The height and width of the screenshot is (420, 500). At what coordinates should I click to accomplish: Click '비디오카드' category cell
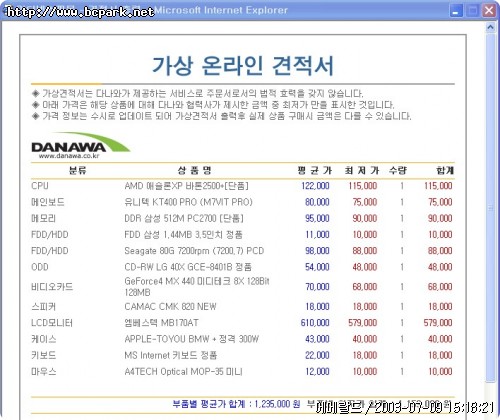click(x=52, y=287)
